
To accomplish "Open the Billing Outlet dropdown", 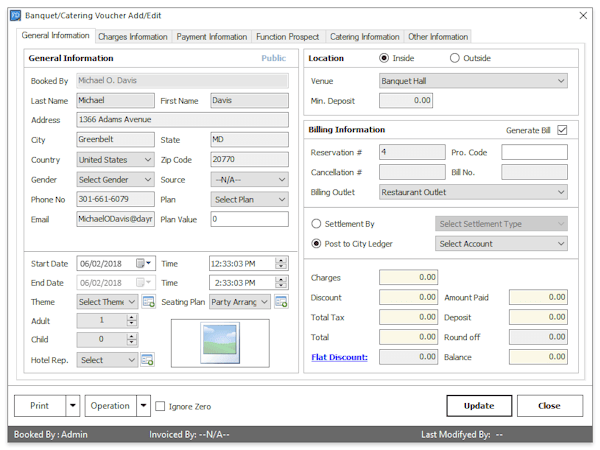I will [473, 192].
